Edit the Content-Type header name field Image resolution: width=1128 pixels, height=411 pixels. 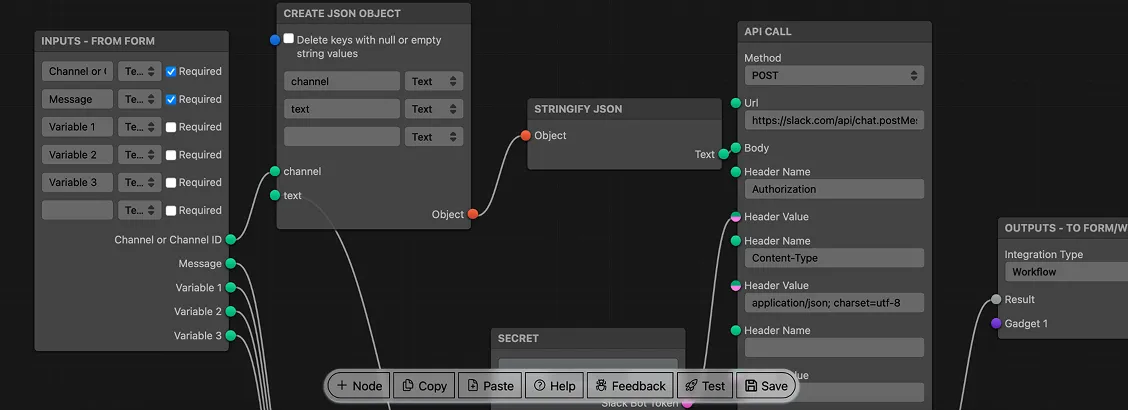(834, 258)
